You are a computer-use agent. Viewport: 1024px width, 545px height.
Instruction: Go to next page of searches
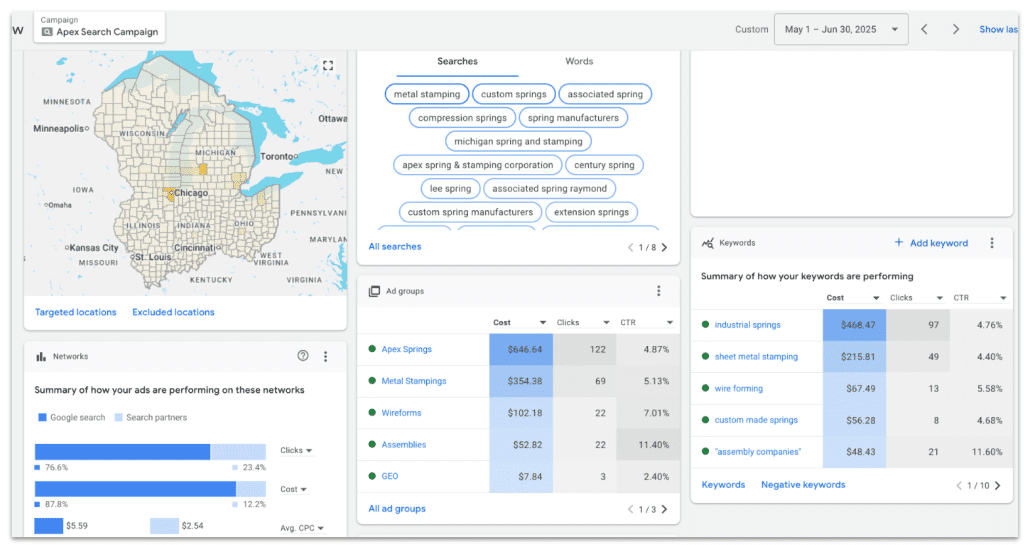665,247
